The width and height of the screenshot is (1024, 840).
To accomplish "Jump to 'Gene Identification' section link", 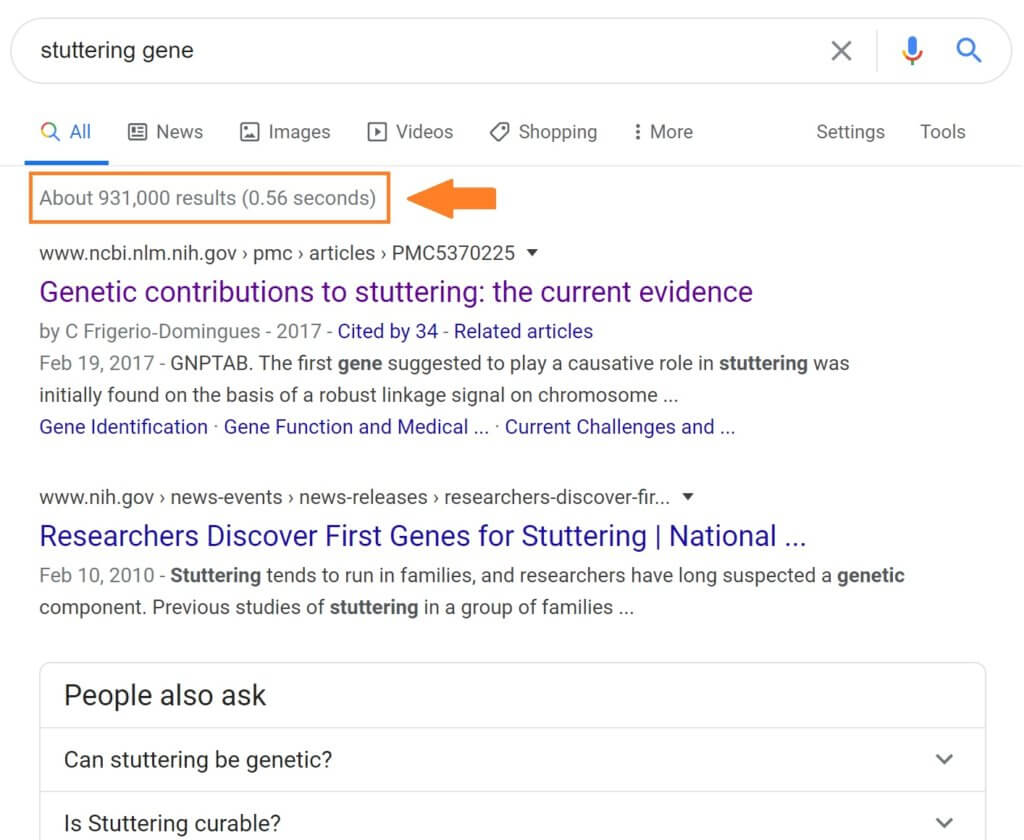I will point(123,427).
